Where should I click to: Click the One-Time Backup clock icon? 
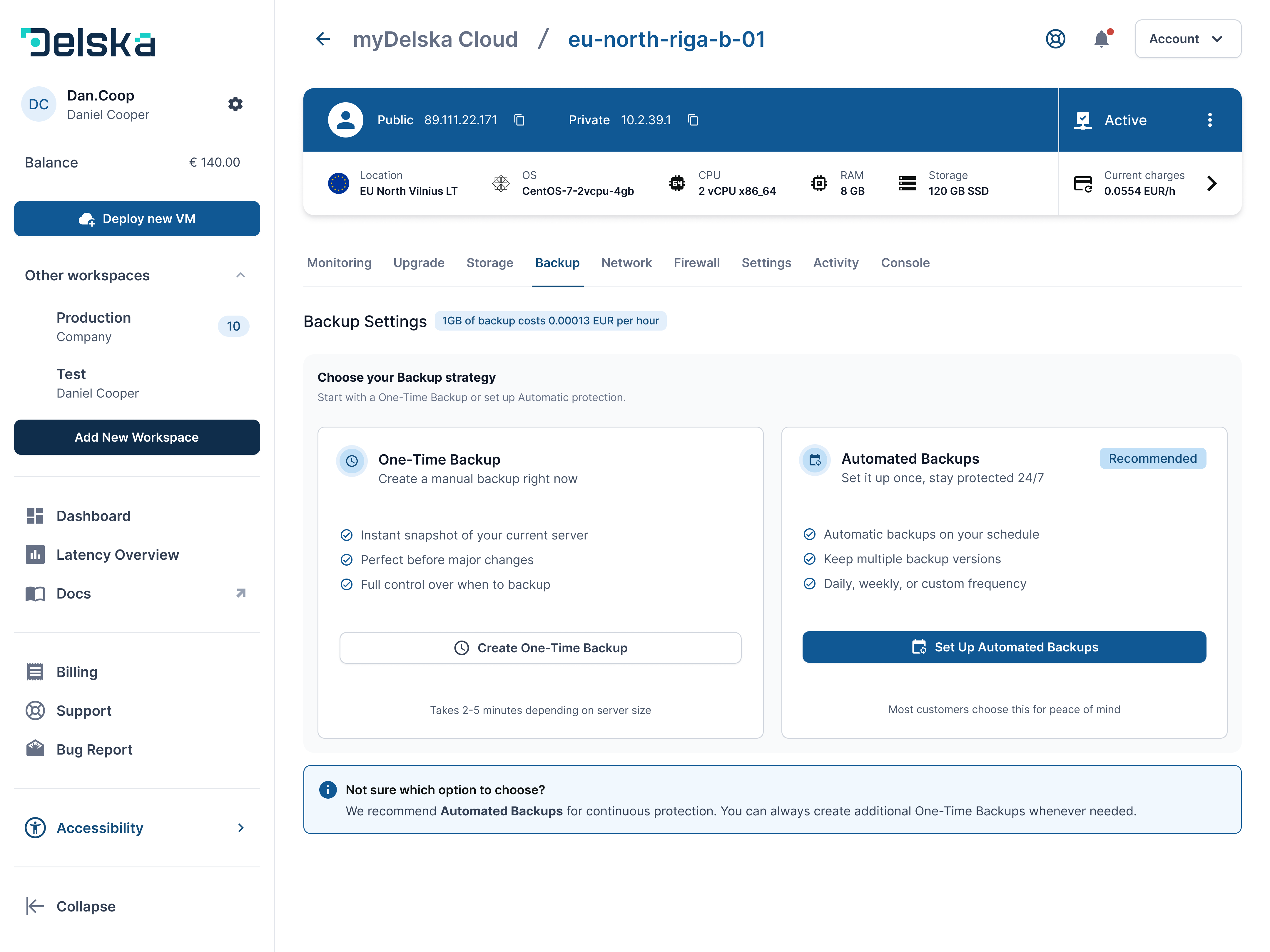point(352,461)
